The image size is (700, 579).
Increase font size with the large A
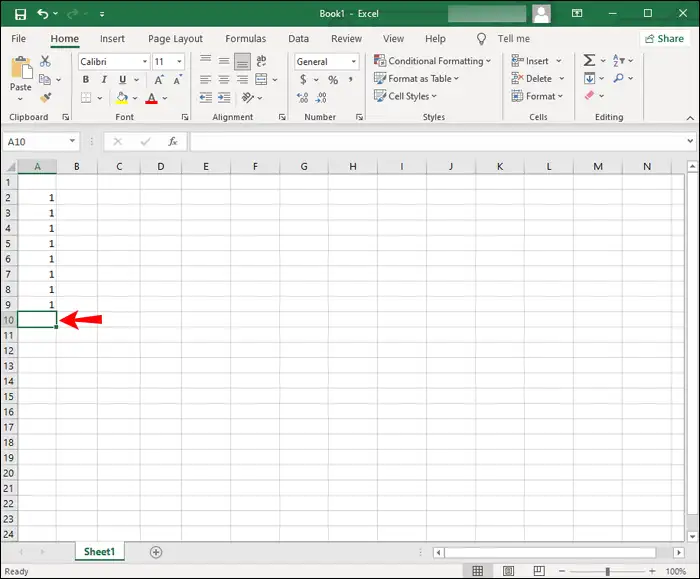click(159, 80)
